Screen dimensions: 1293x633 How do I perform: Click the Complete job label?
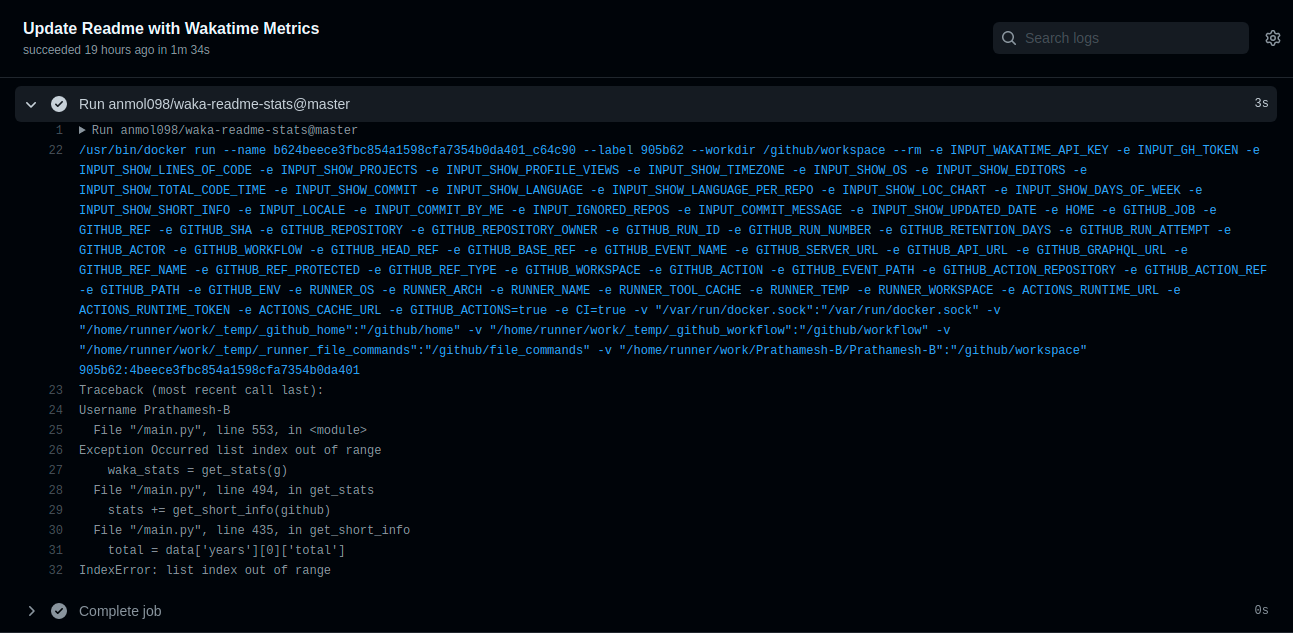click(119, 610)
